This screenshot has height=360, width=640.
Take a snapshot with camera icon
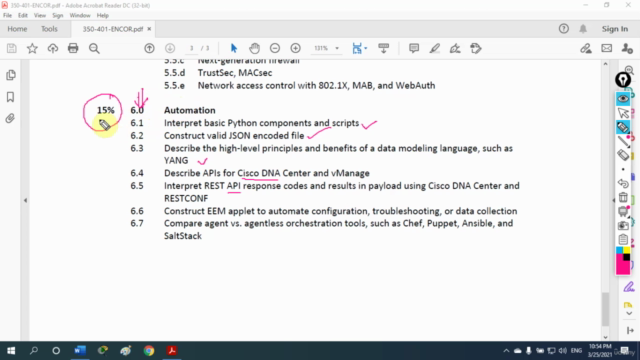[x=623, y=226]
